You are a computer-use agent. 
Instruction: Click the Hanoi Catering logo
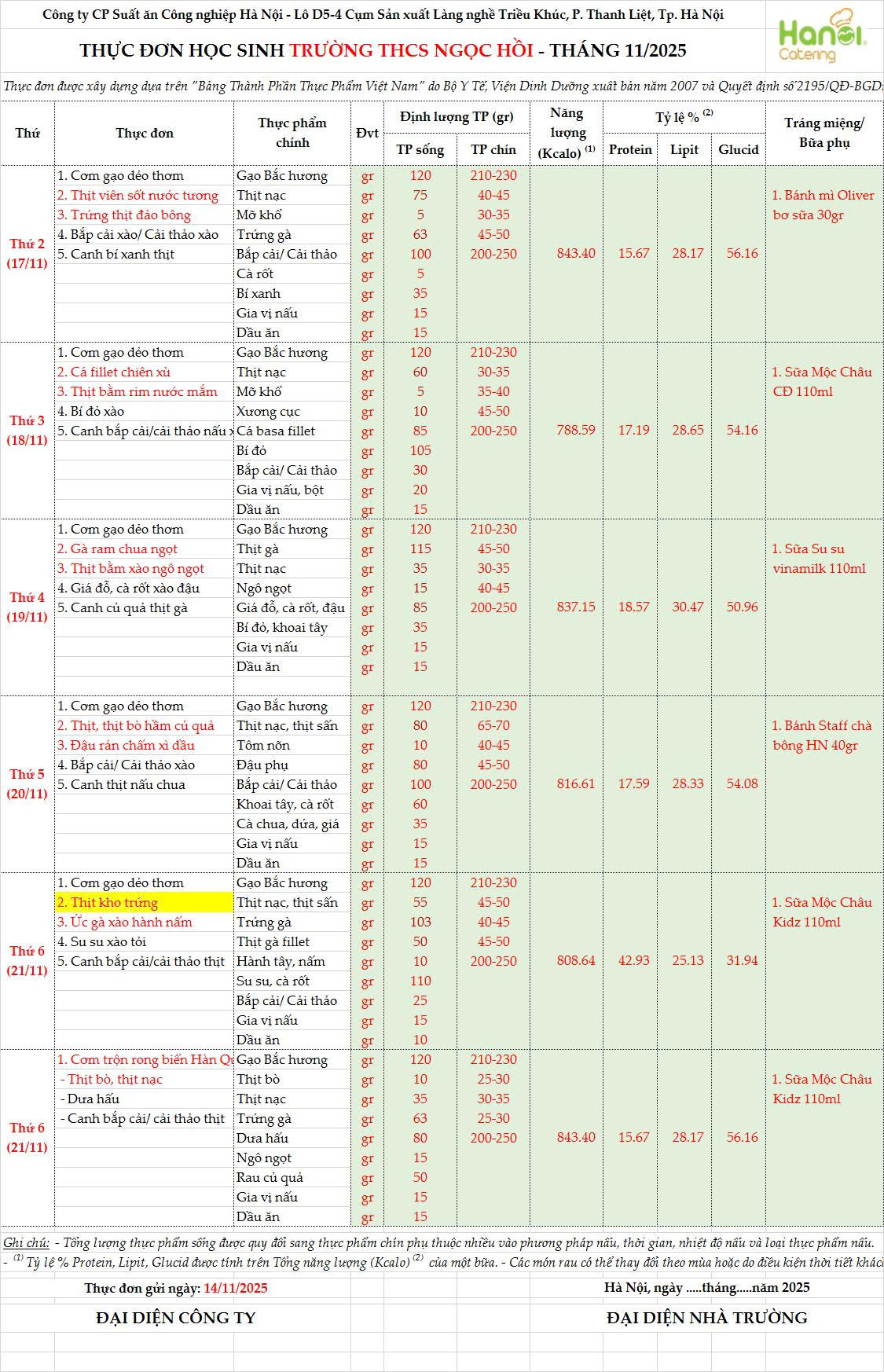click(x=822, y=36)
